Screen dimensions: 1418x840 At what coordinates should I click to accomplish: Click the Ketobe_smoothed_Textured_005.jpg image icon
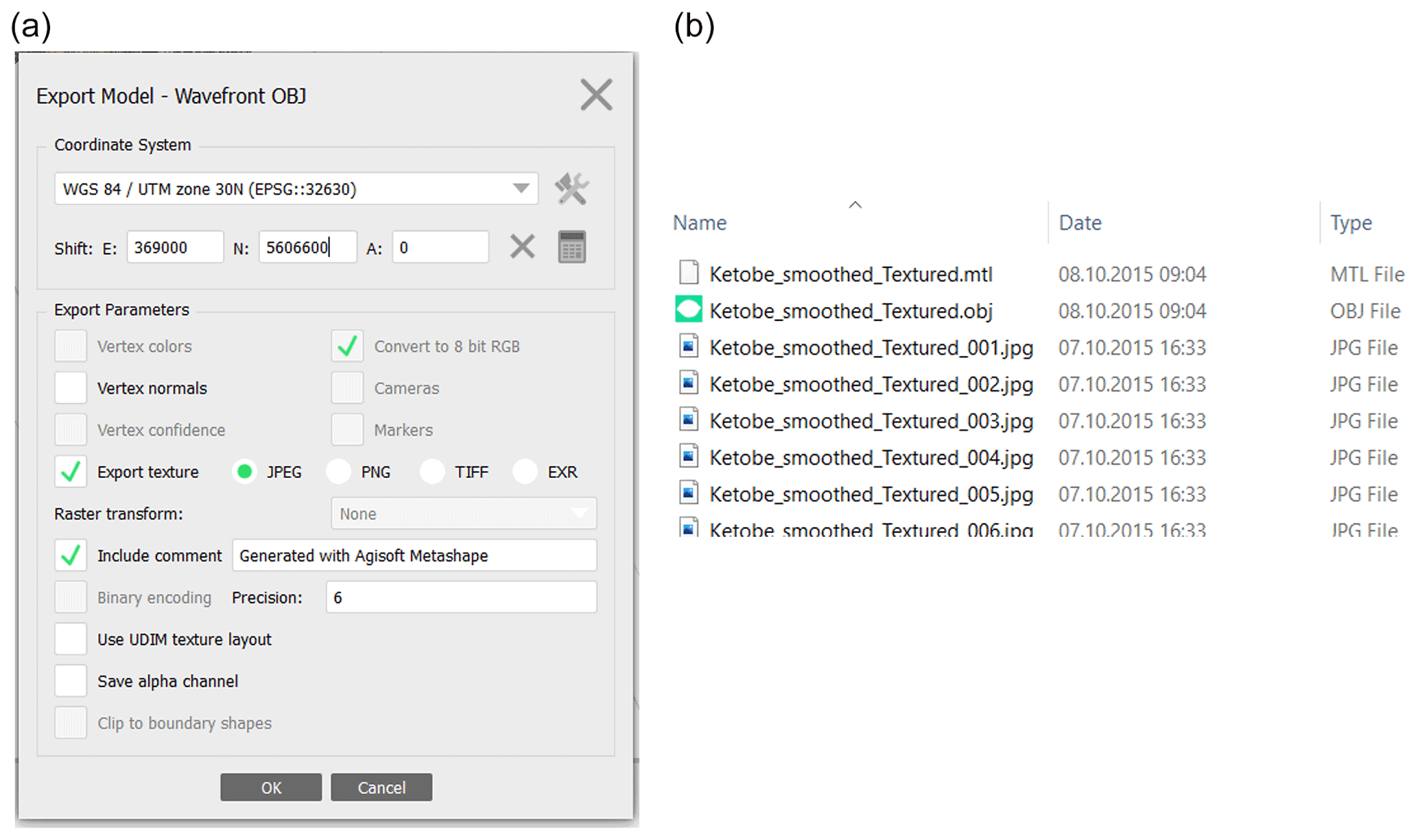click(688, 493)
